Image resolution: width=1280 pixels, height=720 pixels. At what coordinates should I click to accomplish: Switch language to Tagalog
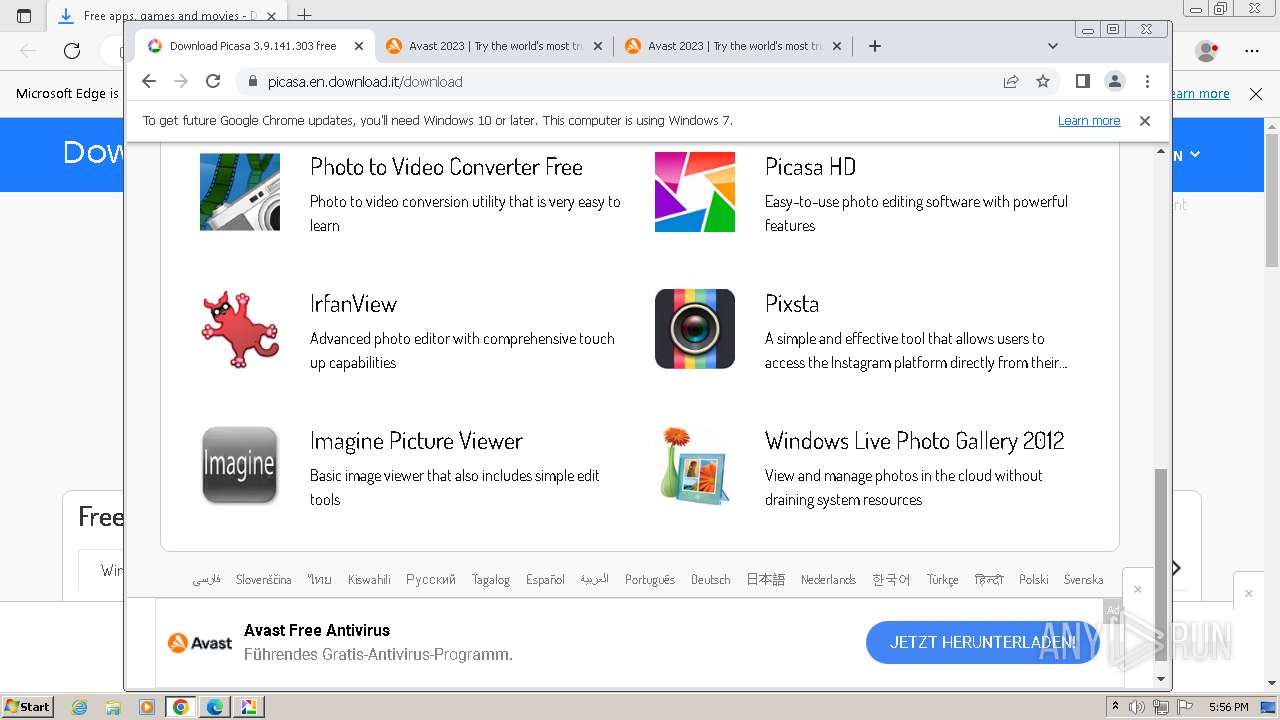[x=491, y=580]
